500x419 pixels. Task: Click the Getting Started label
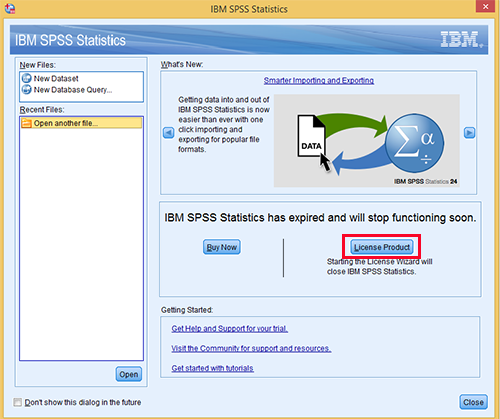point(187,310)
